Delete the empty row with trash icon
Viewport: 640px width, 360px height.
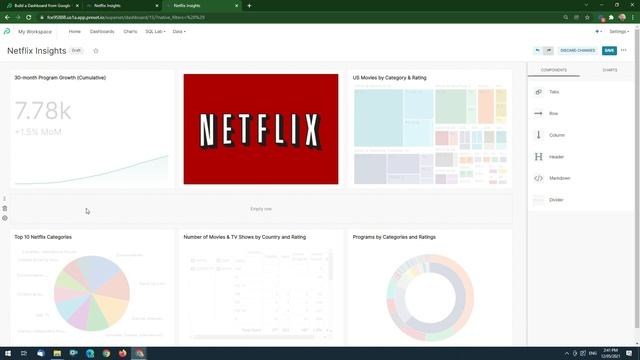click(x=4, y=208)
